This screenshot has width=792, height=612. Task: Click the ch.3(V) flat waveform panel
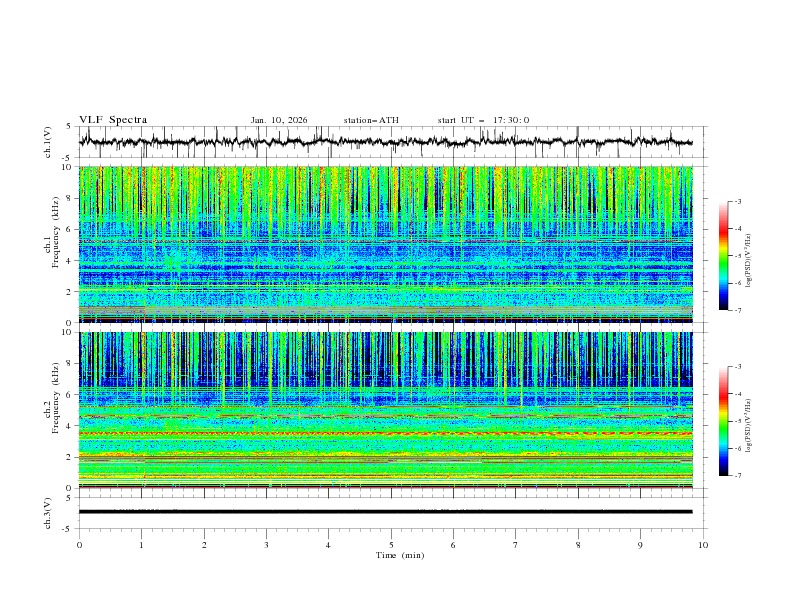(390, 511)
